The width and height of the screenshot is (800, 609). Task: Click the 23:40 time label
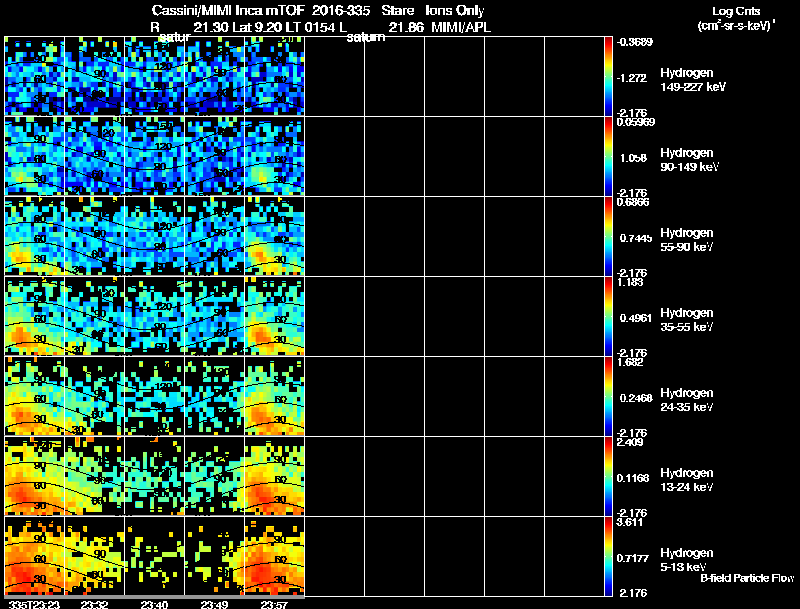[155, 604]
